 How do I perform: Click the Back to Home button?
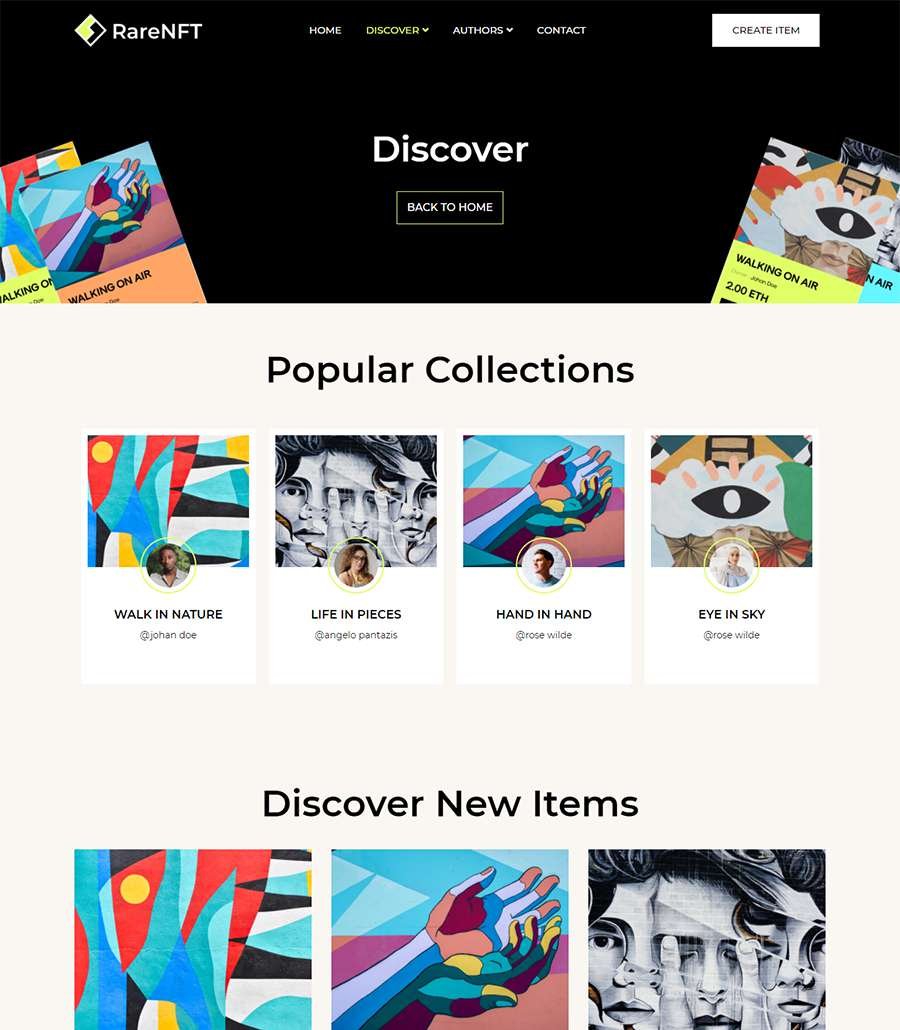point(450,208)
